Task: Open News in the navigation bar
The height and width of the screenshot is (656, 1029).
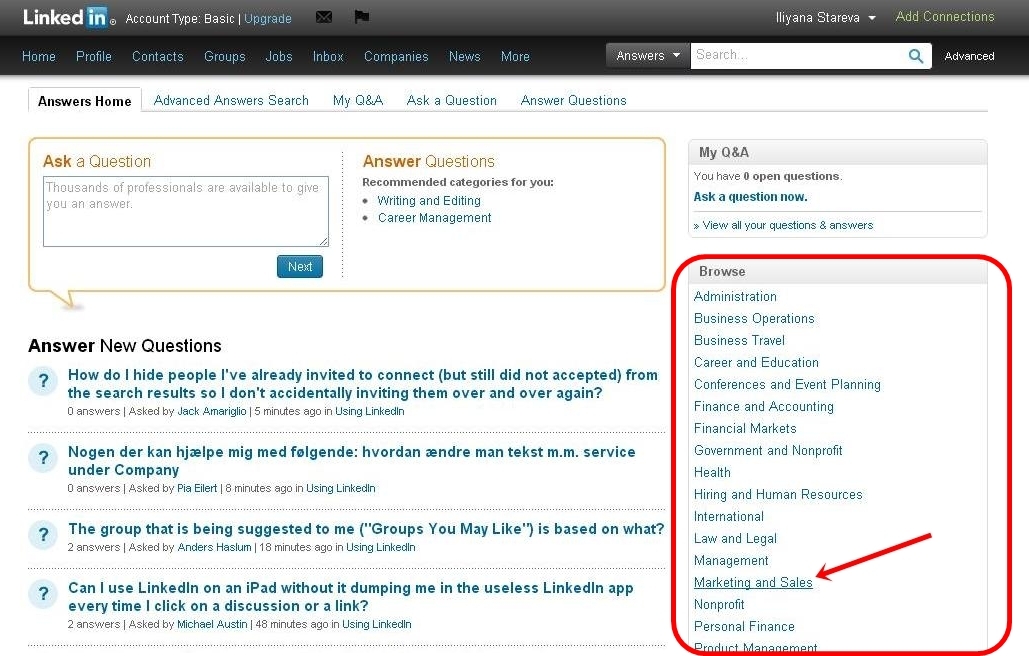Action: tap(465, 56)
